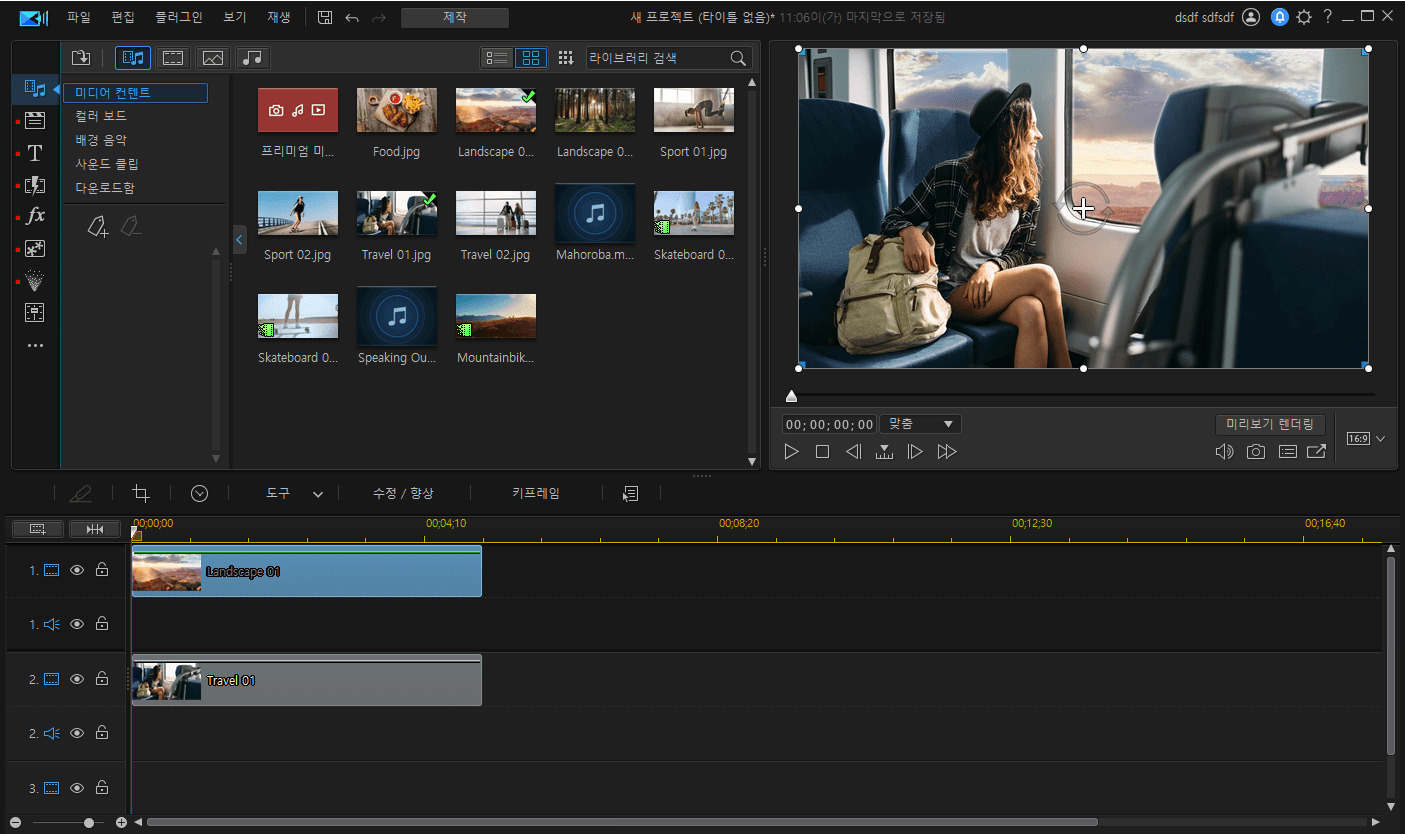Open the settings gear icon
Viewport: 1405px width, 834px height.
[x=1303, y=17]
